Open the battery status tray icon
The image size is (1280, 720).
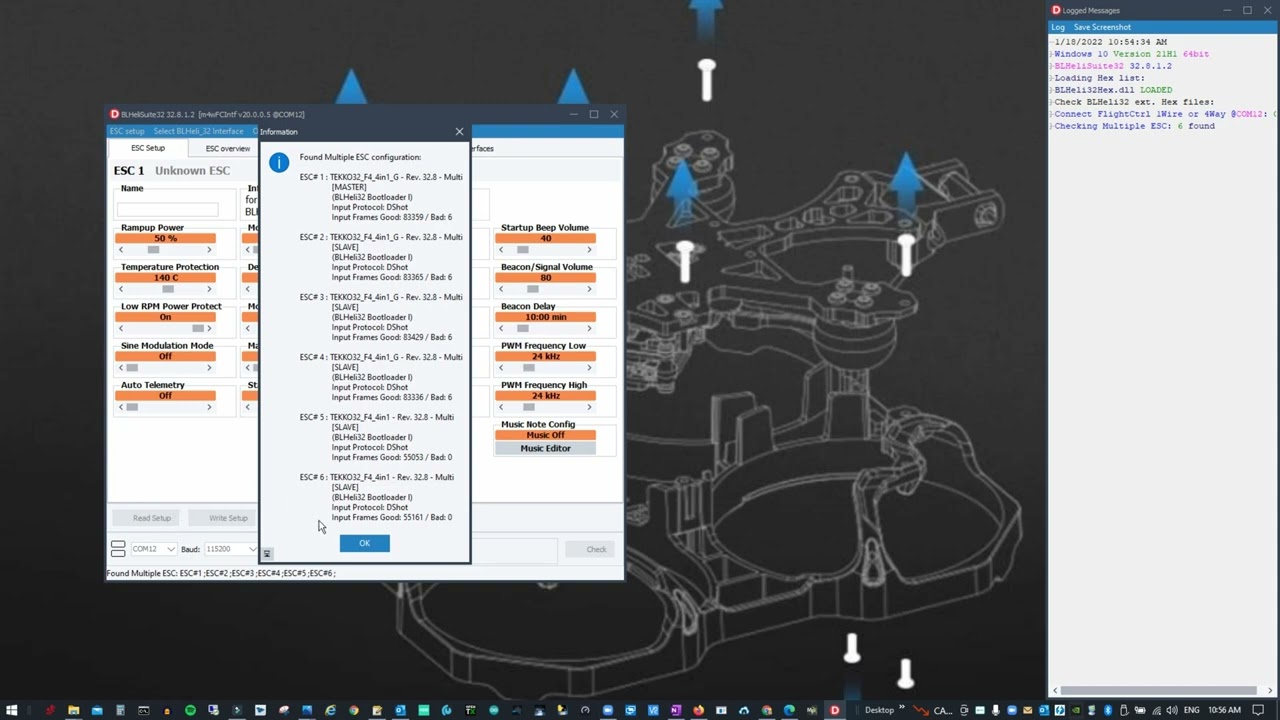[1139, 710]
